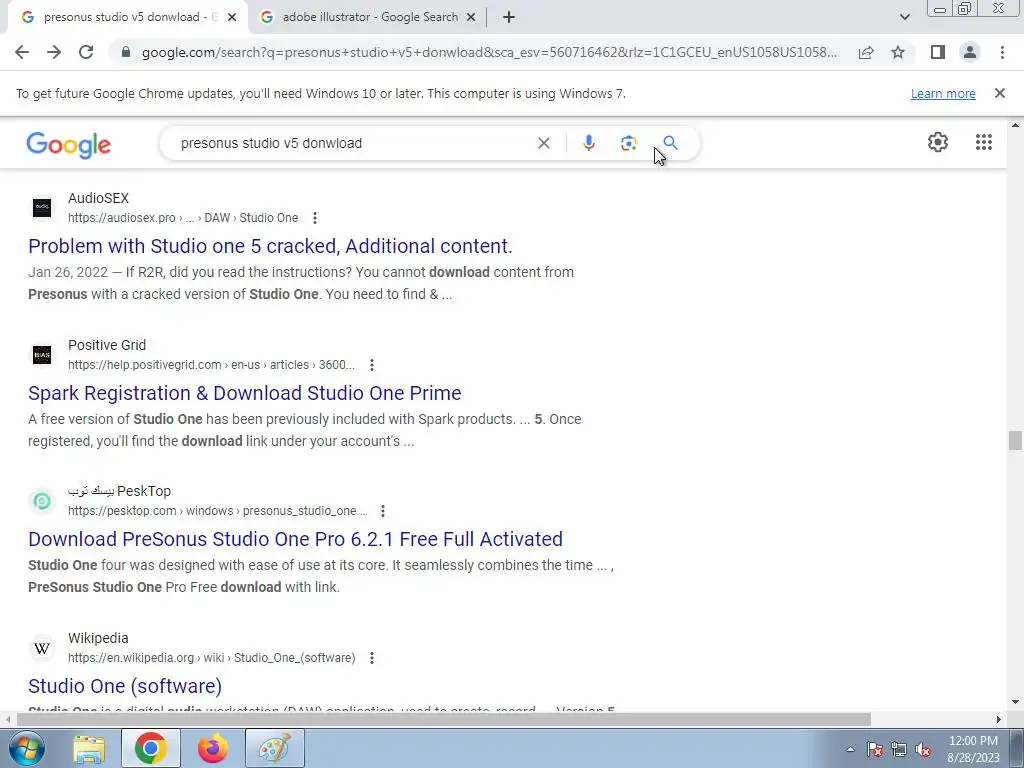Click scroll right arrow at bottom
1024x768 pixels.
(999, 719)
